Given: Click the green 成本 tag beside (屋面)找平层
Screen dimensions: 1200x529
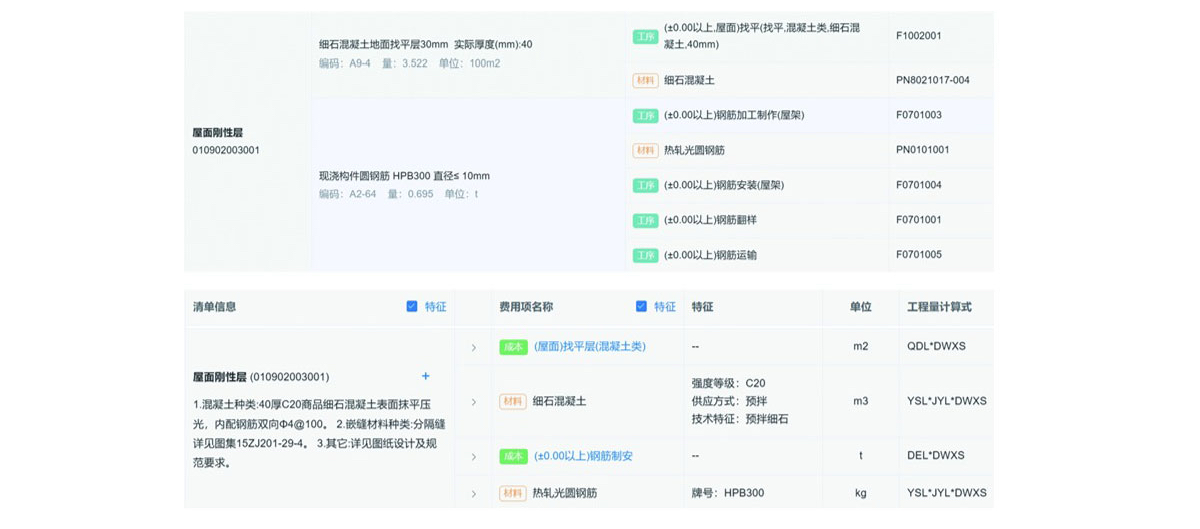Looking at the screenshot, I should click(513, 347).
